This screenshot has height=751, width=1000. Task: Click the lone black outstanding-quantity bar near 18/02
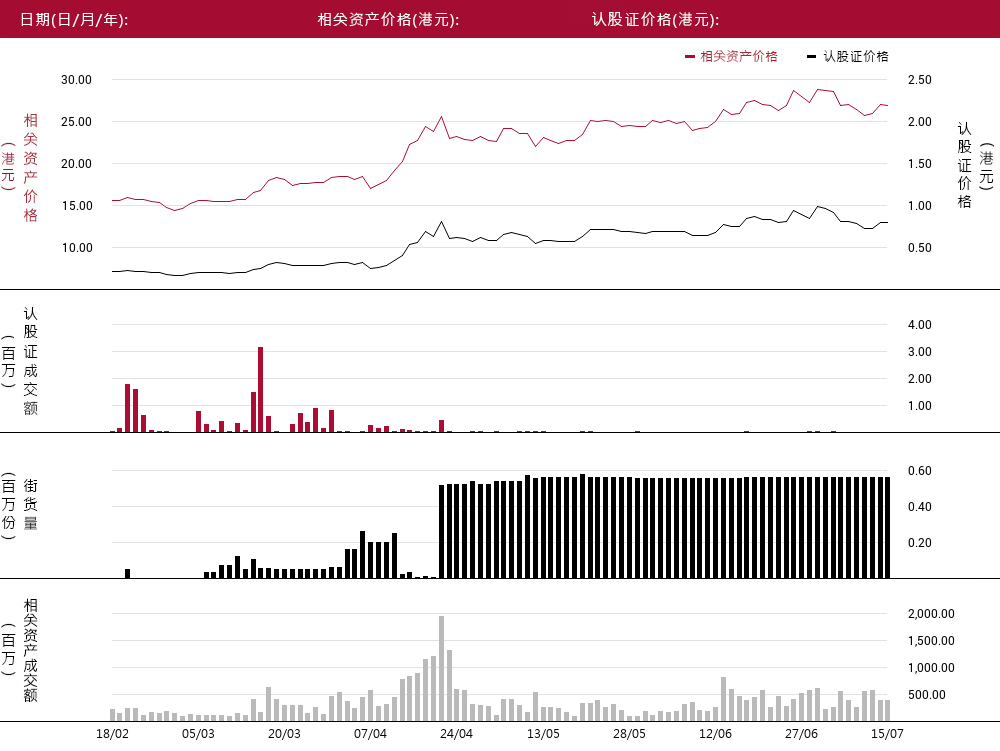[x=128, y=573]
